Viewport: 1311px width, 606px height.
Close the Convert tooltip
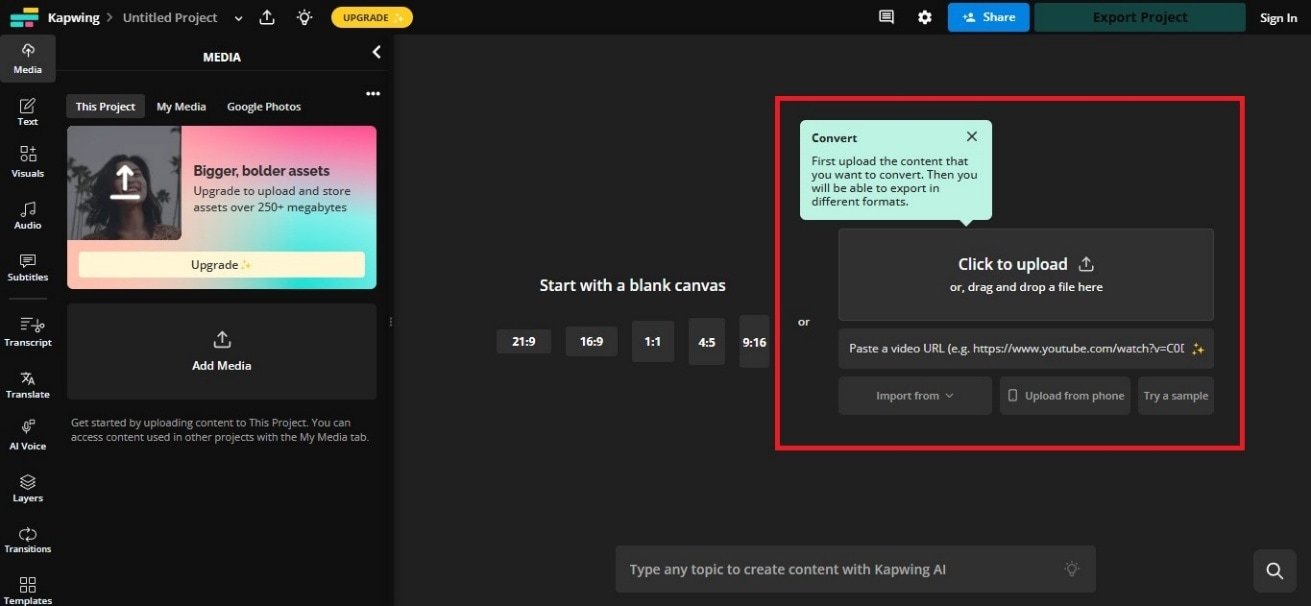tap(972, 137)
